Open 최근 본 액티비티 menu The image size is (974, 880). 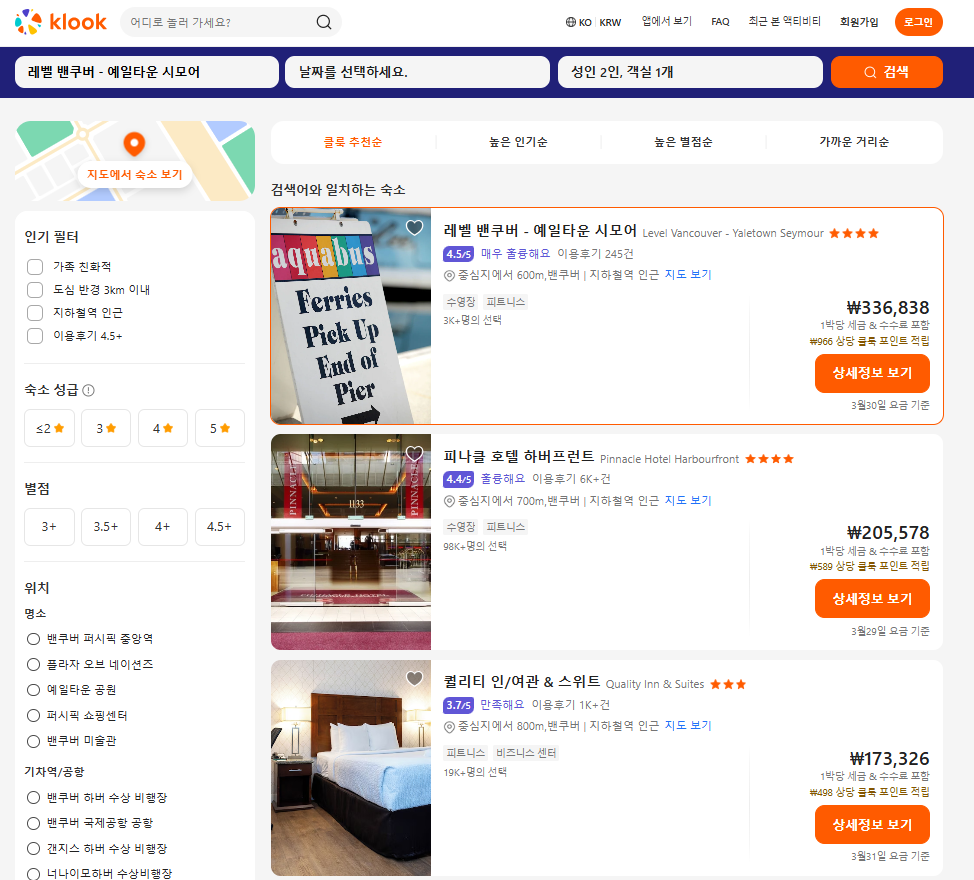(785, 22)
